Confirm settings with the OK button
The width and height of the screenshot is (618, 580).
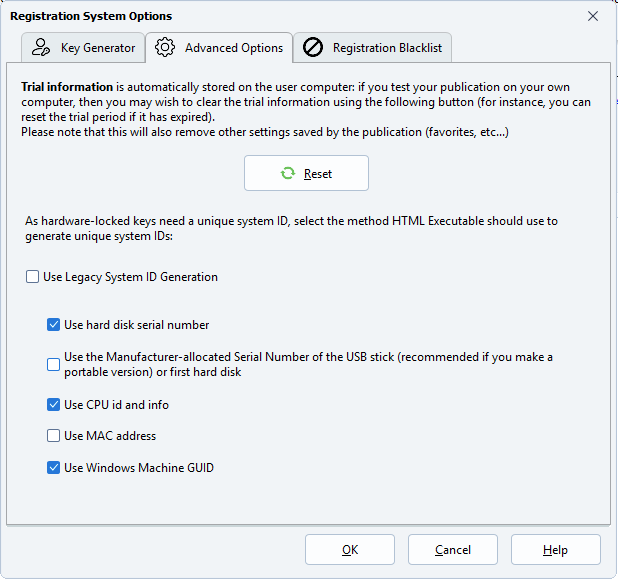349,550
